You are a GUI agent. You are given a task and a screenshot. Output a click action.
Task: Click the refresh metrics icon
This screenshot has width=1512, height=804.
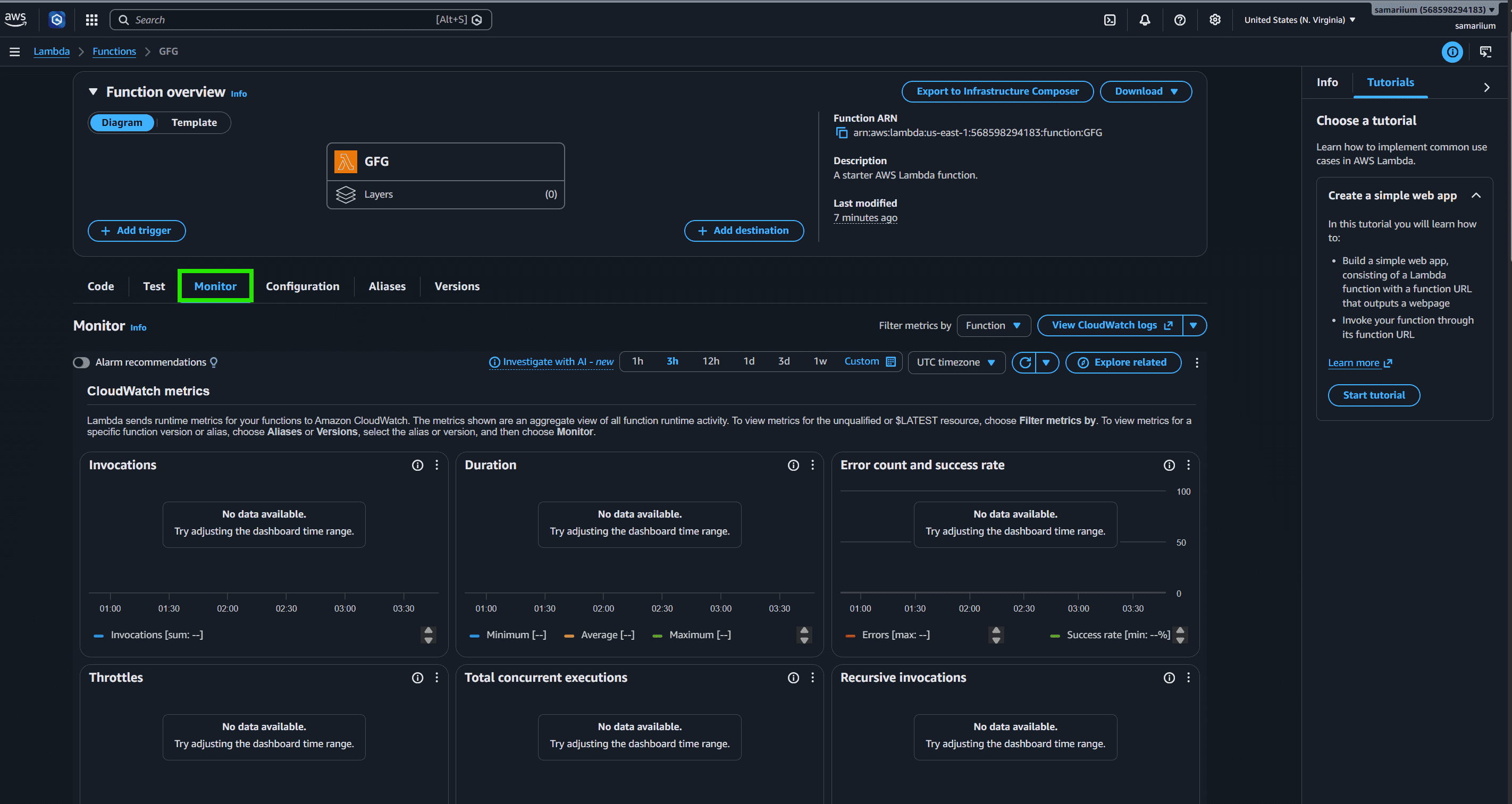(x=1025, y=363)
